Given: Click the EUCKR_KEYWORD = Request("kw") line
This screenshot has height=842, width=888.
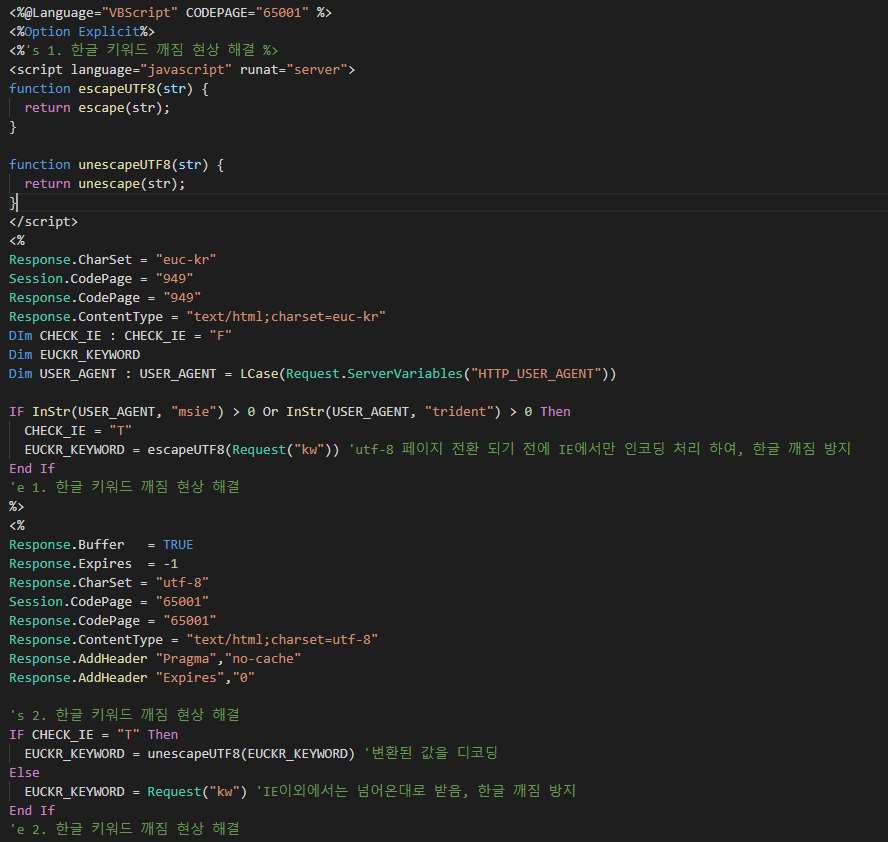Looking at the screenshot, I should (300, 792).
